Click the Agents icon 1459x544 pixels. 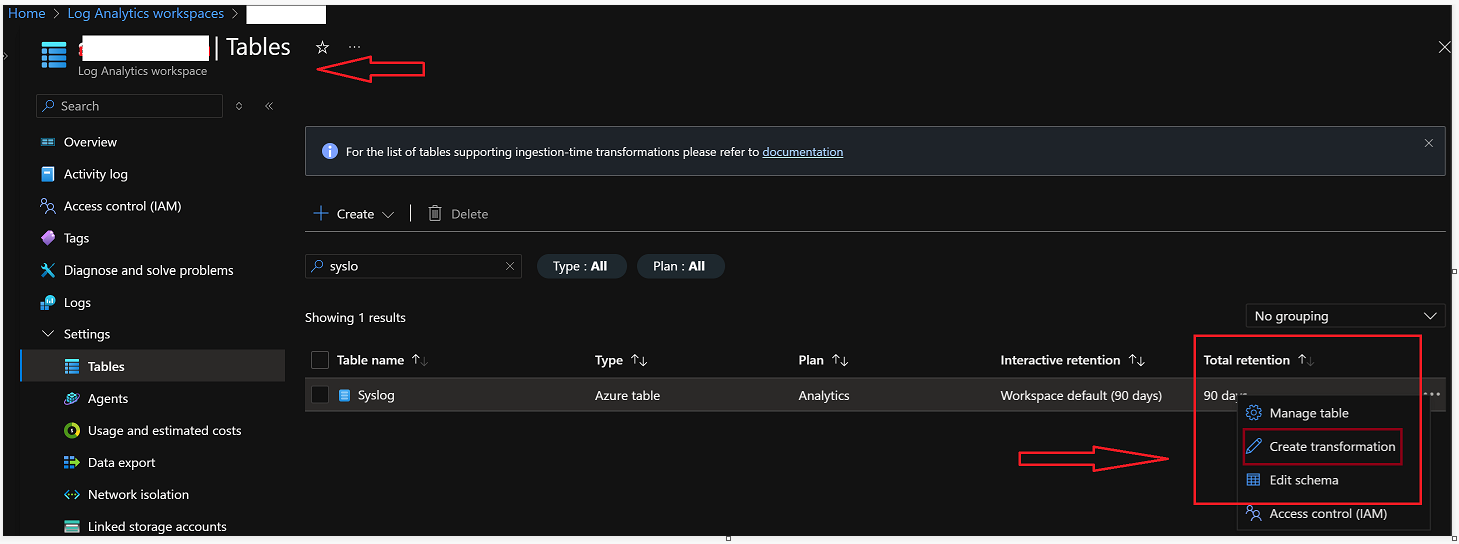(x=71, y=398)
